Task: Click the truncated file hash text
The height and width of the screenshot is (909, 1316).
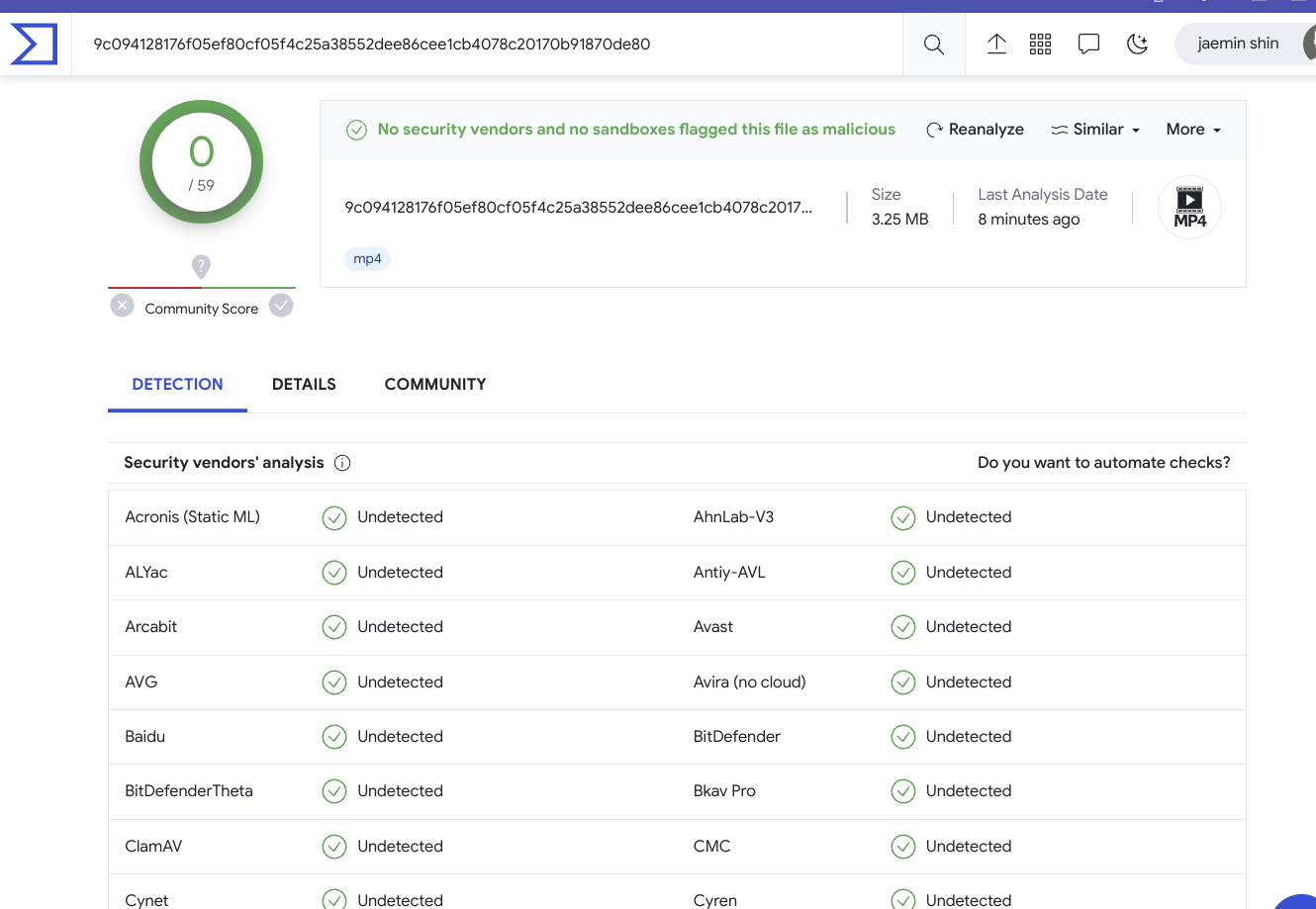Action: (579, 207)
